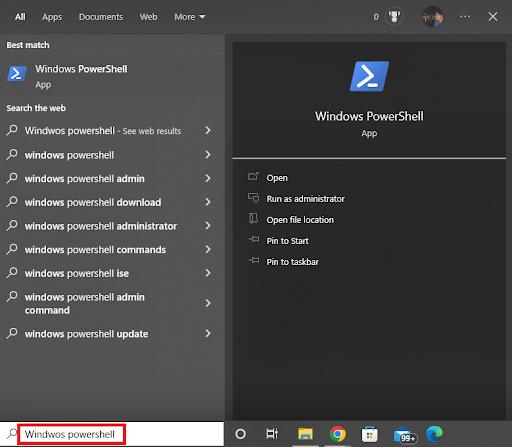
Task: Select the All search filter tab
Action: [20, 17]
